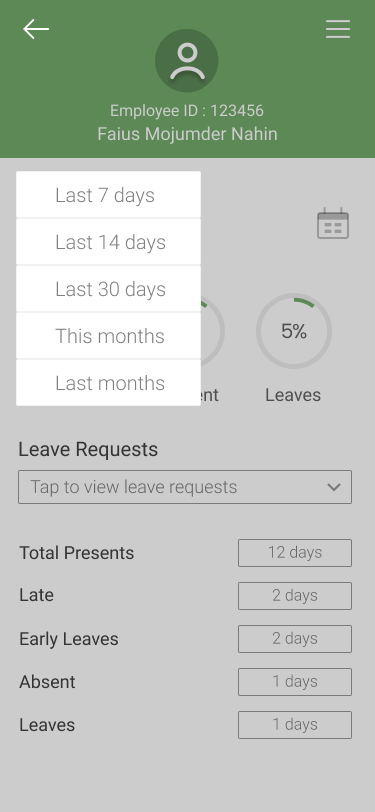Tap the Late 2 days box

(295, 596)
